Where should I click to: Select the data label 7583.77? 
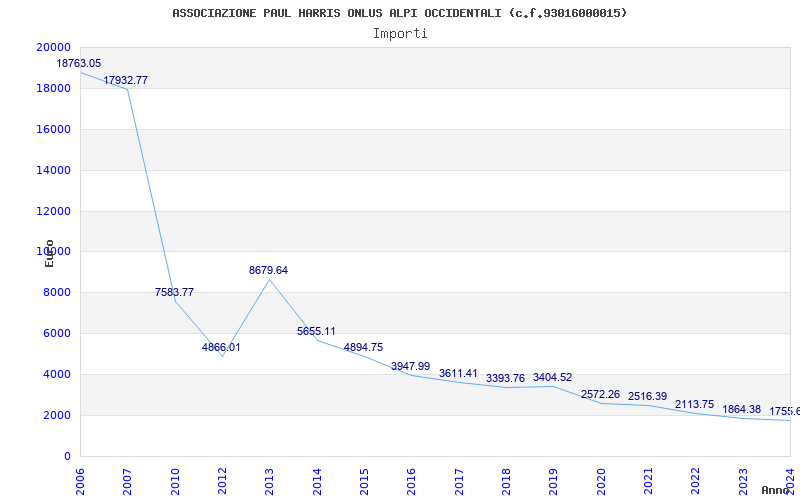[174, 292]
